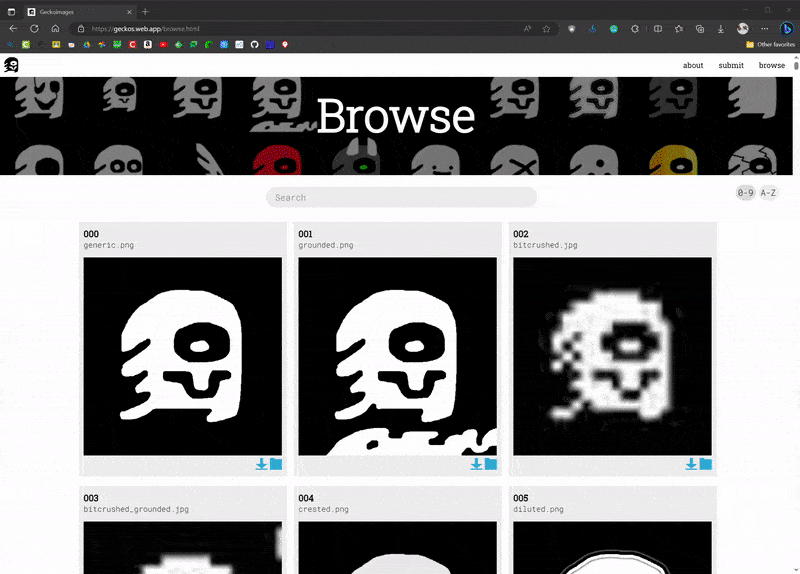Image resolution: width=800 pixels, height=574 pixels.
Task: Click the card number 003
Action: 91,498
